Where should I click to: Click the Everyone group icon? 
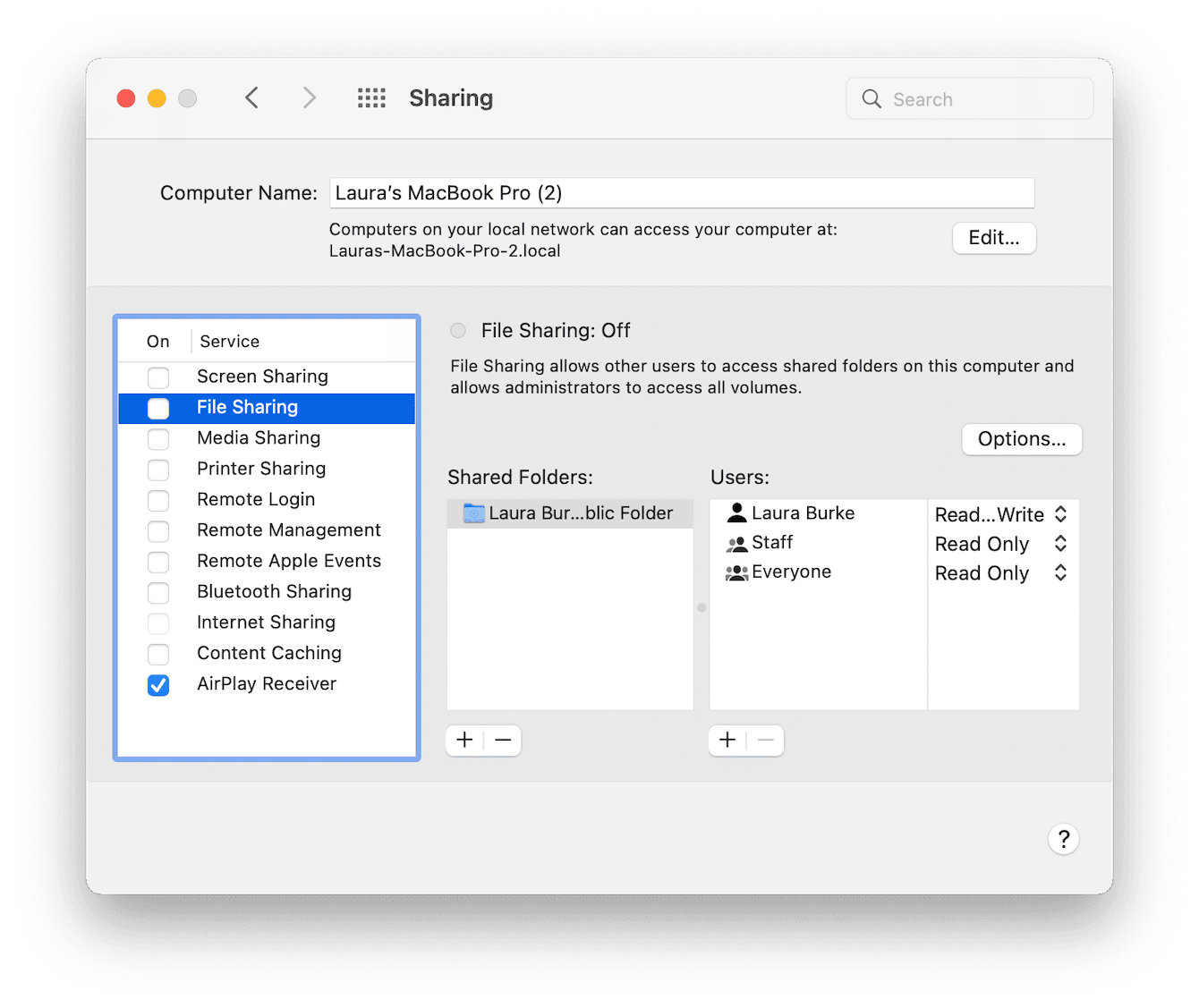tap(736, 572)
